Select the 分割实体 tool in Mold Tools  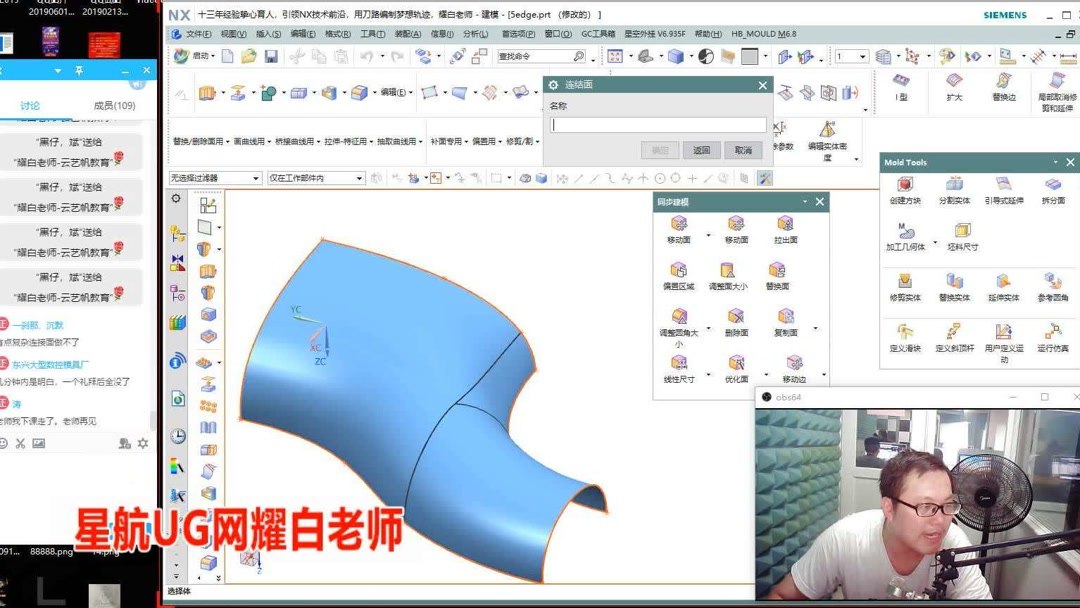pos(952,185)
